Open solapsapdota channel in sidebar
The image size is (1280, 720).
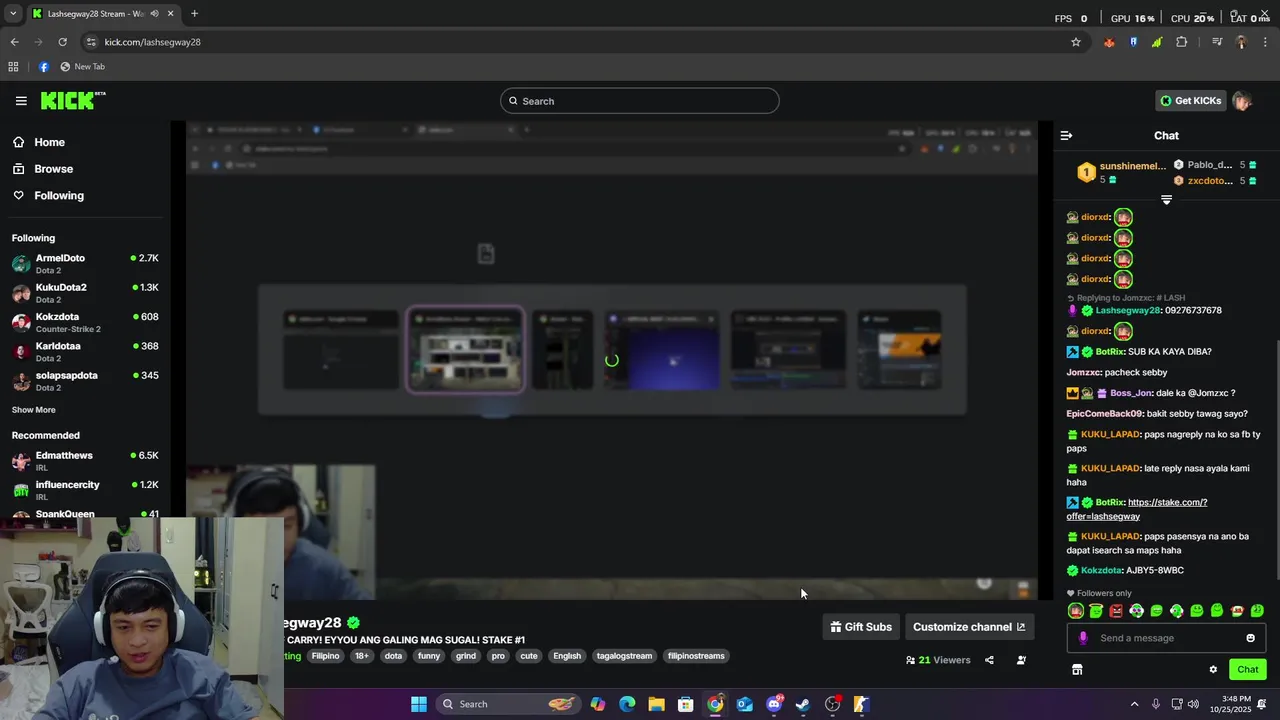tap(85, 381)
